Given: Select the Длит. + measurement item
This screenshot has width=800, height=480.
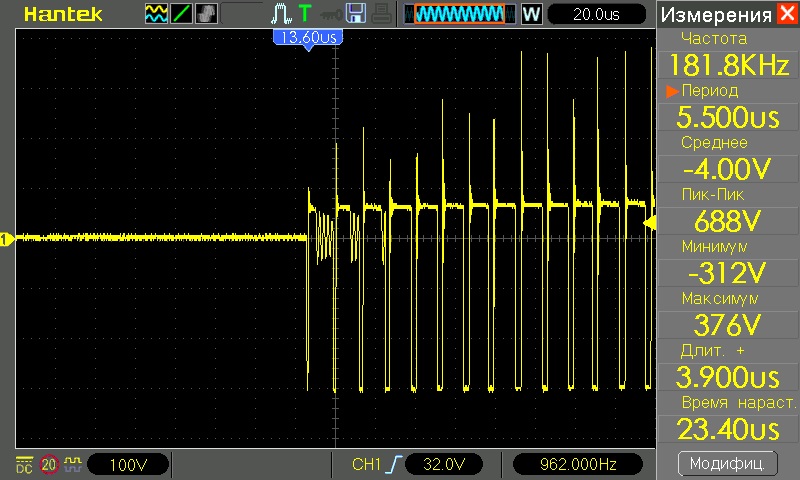Looking at the screenshot, I should (x=713, y=350).
